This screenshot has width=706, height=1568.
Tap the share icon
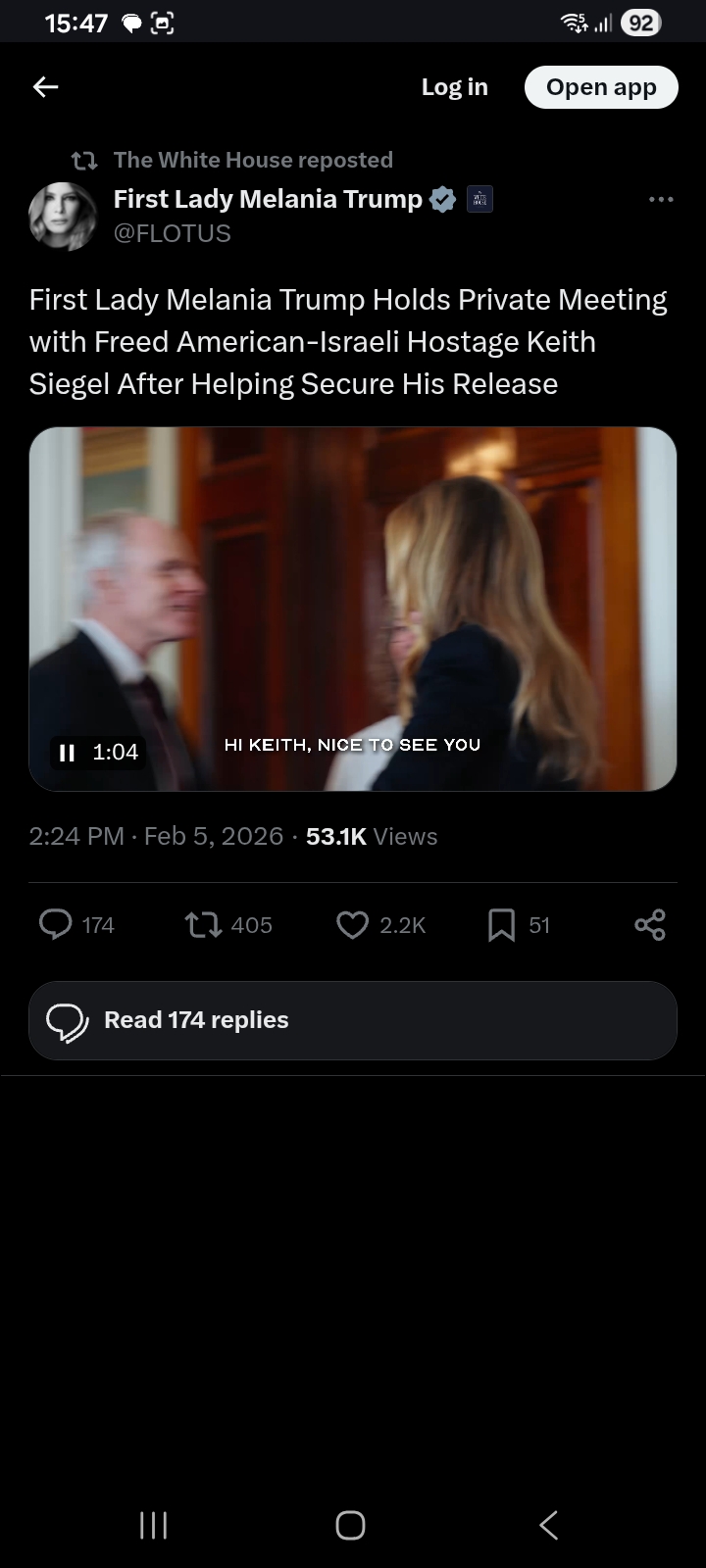tap(650, 924)
